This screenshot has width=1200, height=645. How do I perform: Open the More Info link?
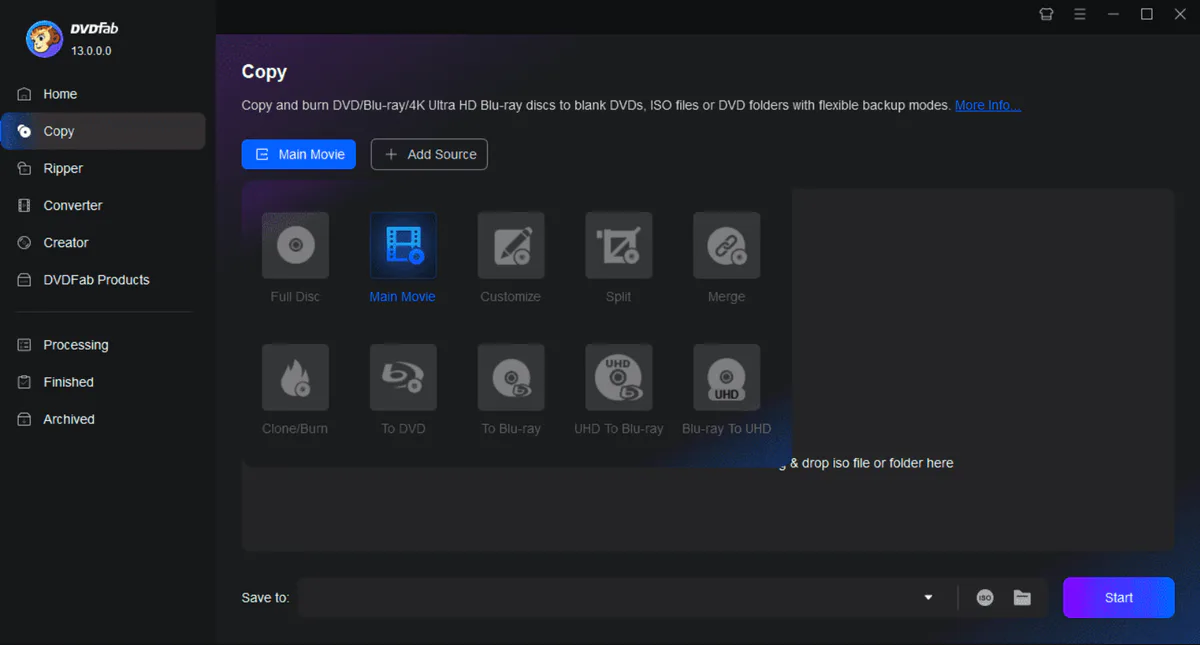click(x=987, y=105)
